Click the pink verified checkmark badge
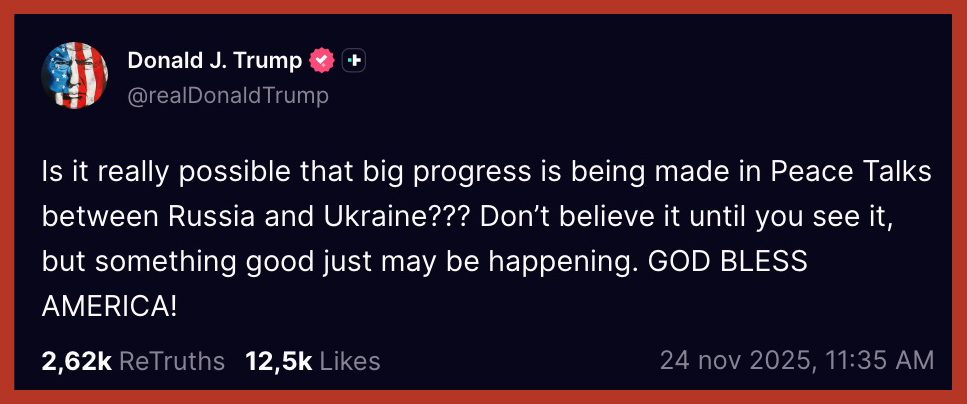This screenshot has width=967, height=404. tap(321, 61)
